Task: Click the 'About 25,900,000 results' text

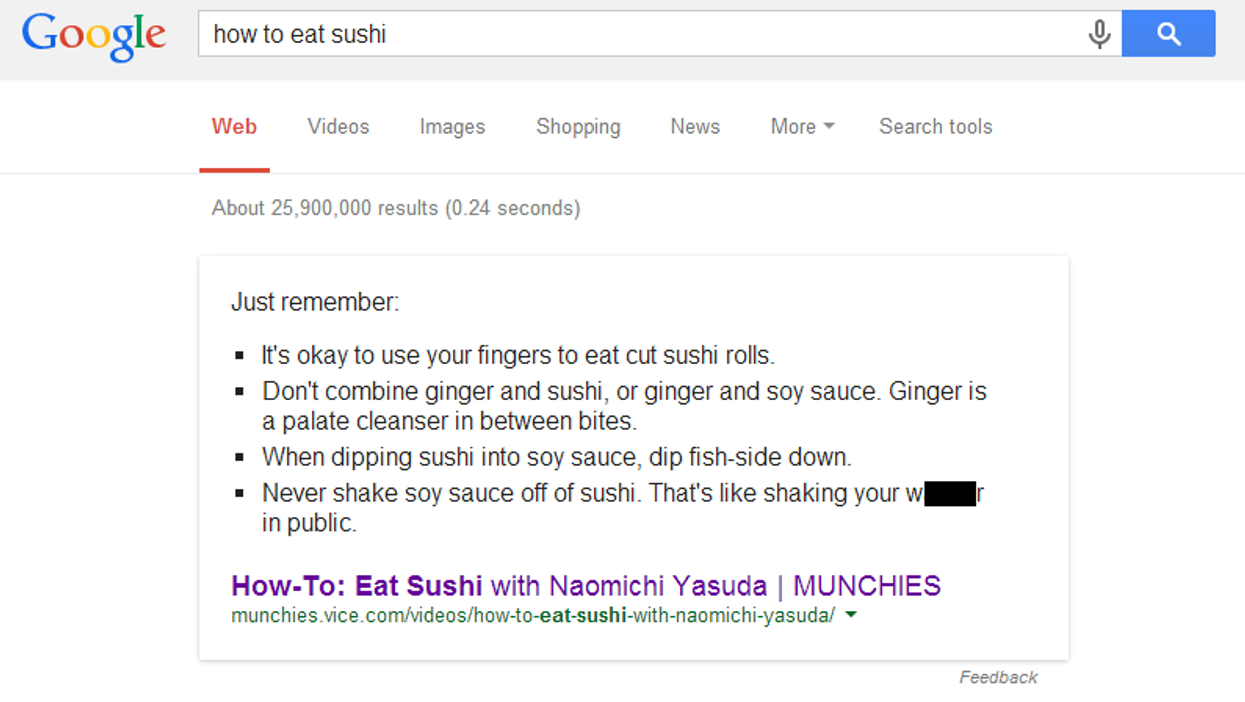Action: pos(395,209)
